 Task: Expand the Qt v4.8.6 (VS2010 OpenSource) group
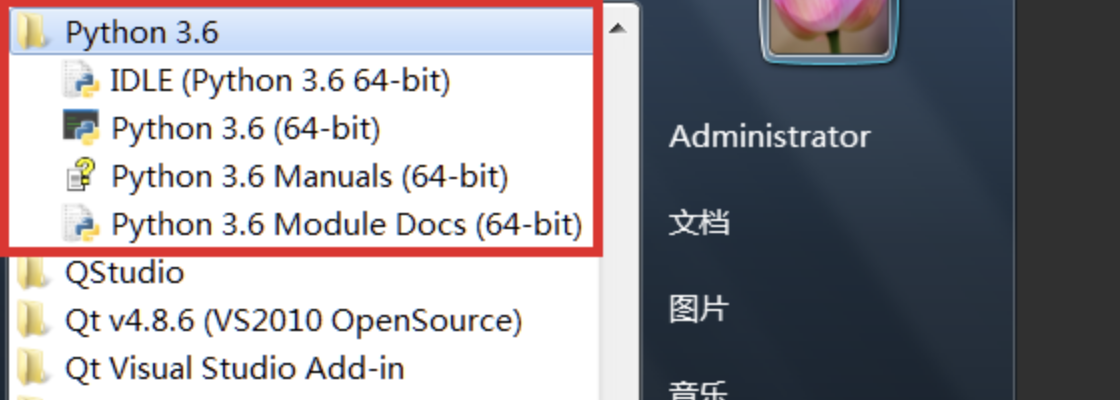(293, 321)
